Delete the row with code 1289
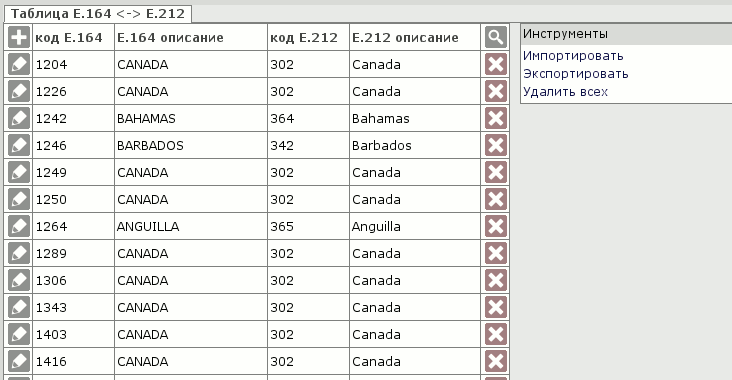The image size is (732, 380). coord(496,253)
